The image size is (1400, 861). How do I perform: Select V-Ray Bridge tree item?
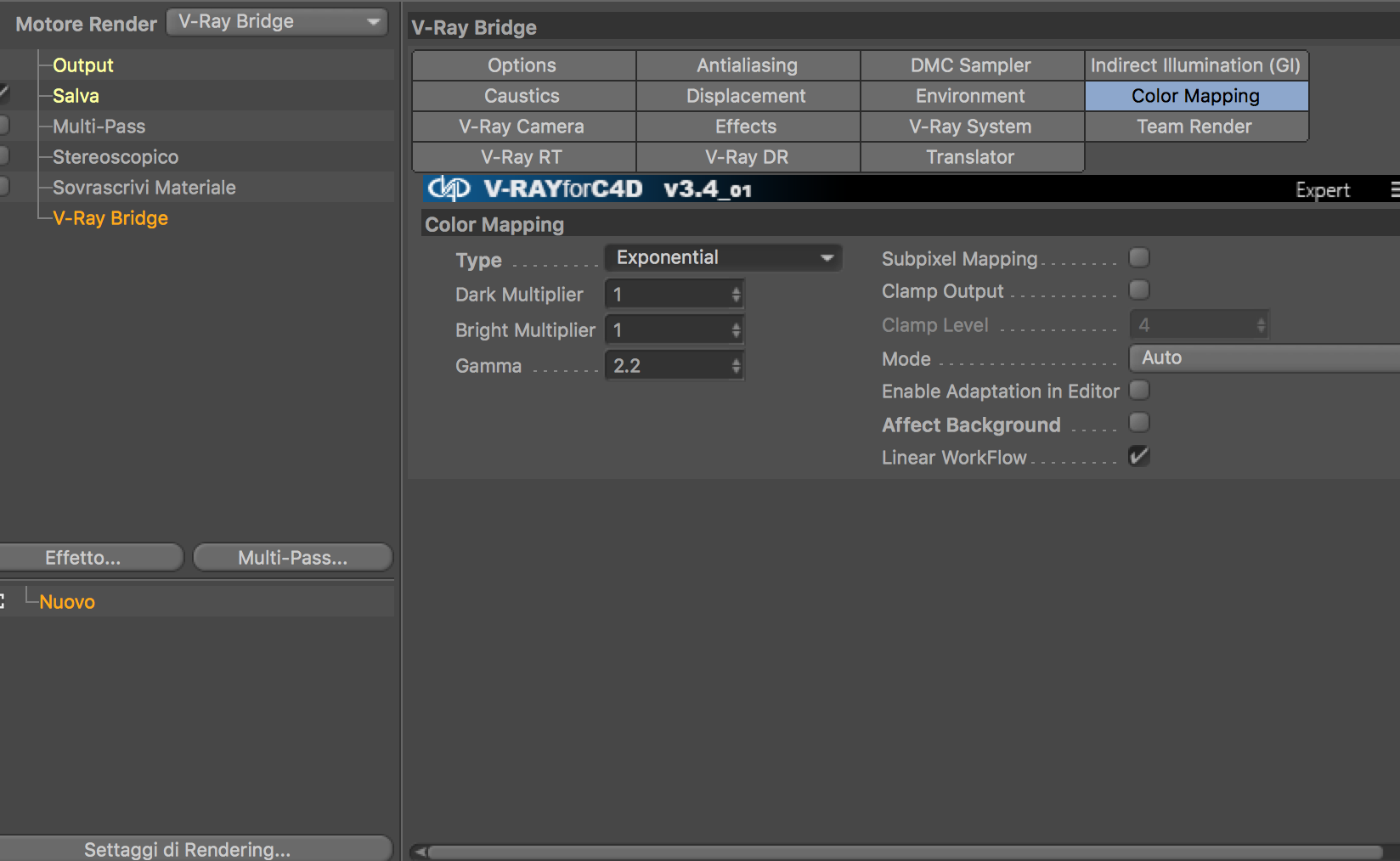110,218
